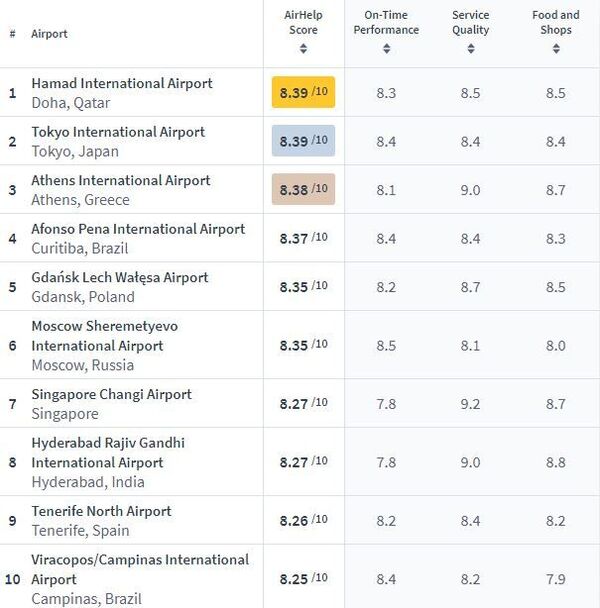The width and height of the screenshot is (600, 608).
Task: Click the bronze 8.38 score badge
Action: click(303, 189)
